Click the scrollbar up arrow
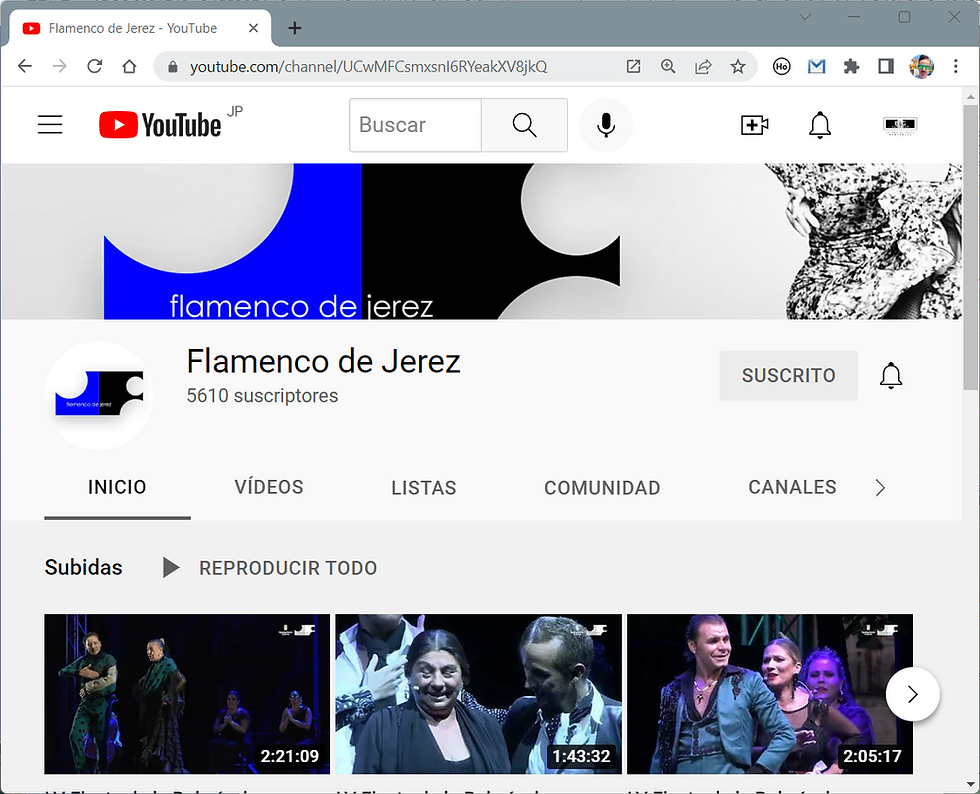The height and width of the screenshot is (794, 980). 971,97
